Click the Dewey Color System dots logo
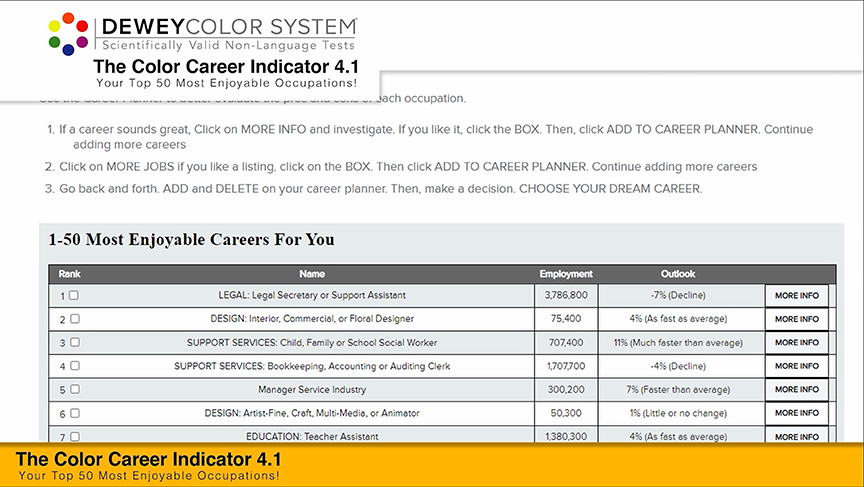 pyautogui.click(x=68, y=34)
